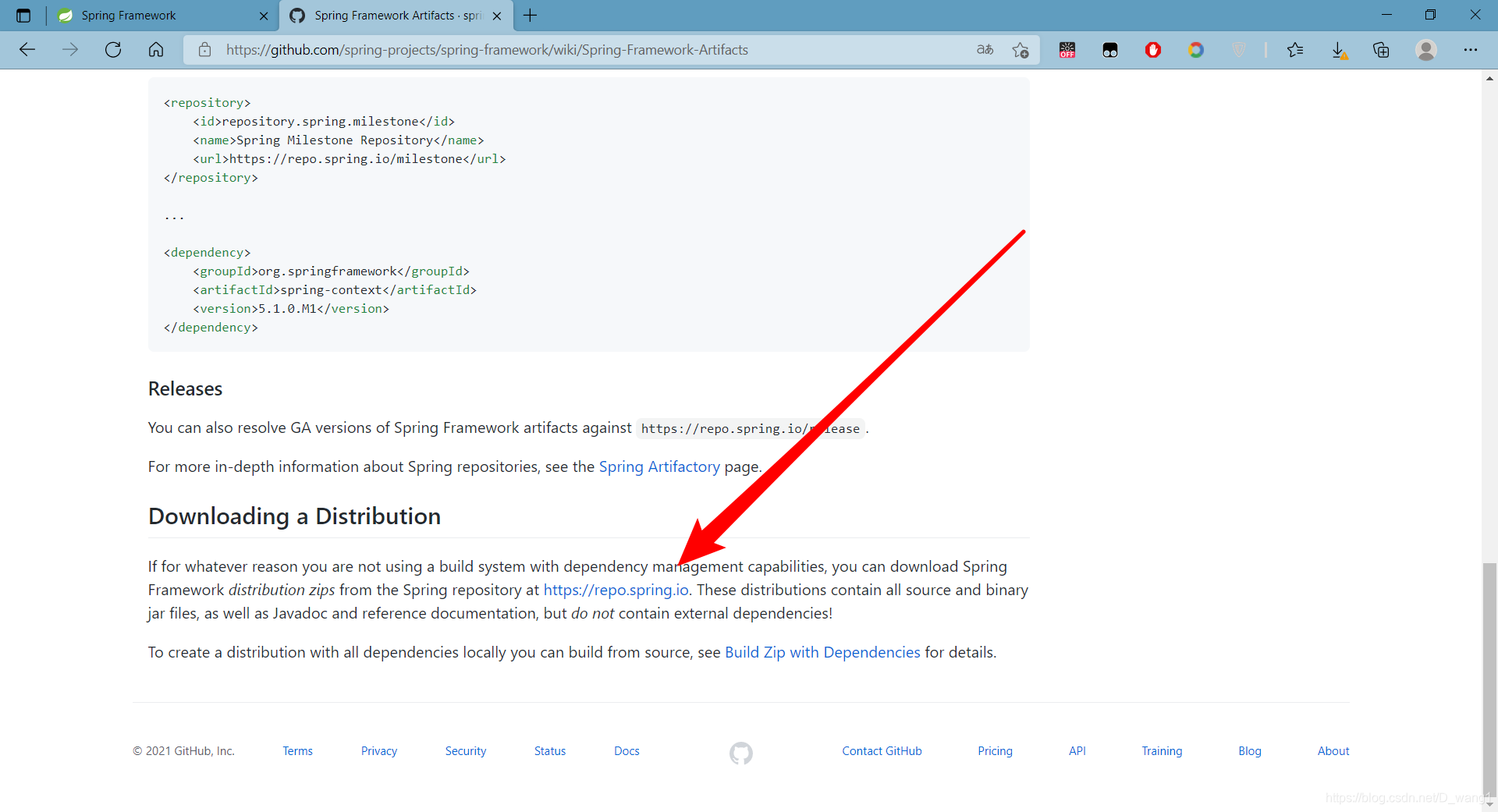Open the Downloads panel
Screen dimensions: 1498x812
point(1339,51)
